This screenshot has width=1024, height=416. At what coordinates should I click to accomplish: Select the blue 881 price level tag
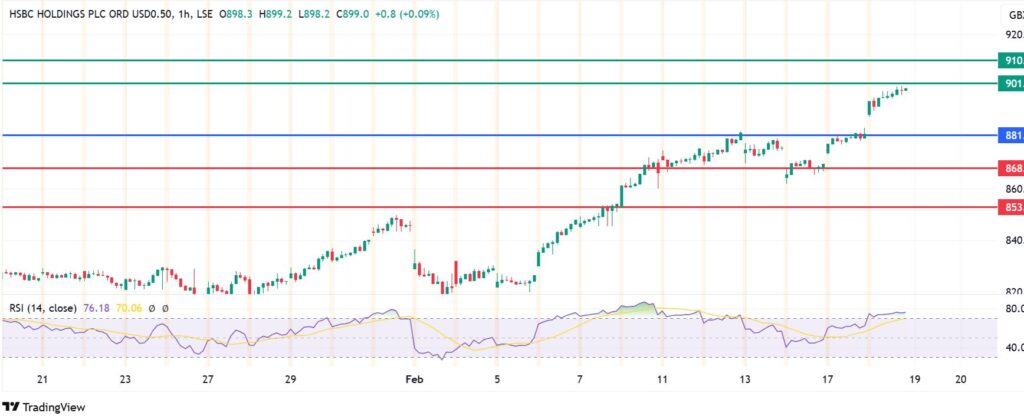[1010, 135]
